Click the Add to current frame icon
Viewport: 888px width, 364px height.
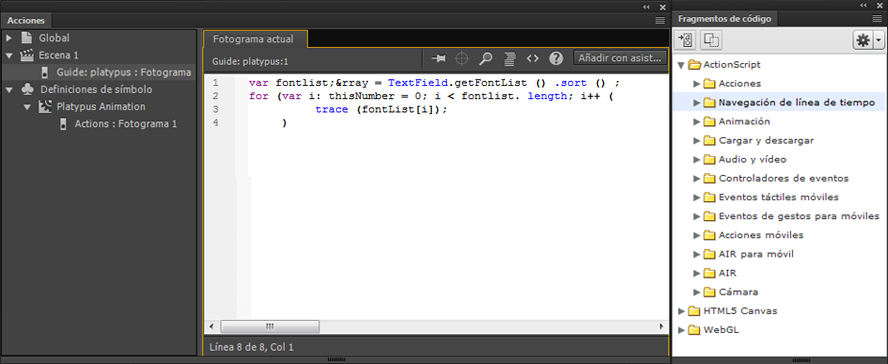[x=686, y=41]
